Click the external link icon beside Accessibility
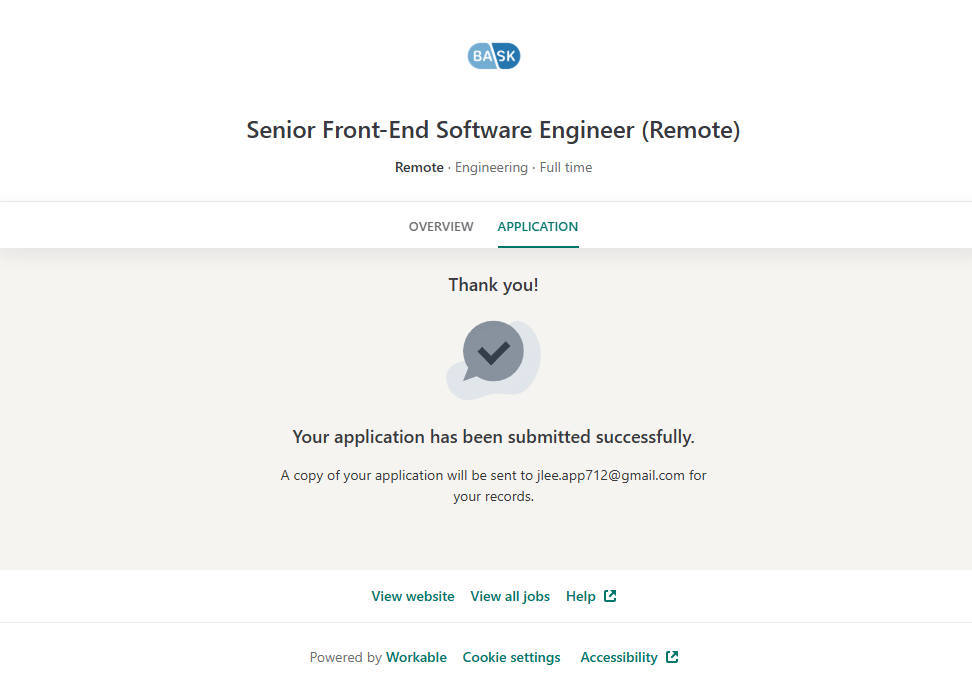 [672, 657]
